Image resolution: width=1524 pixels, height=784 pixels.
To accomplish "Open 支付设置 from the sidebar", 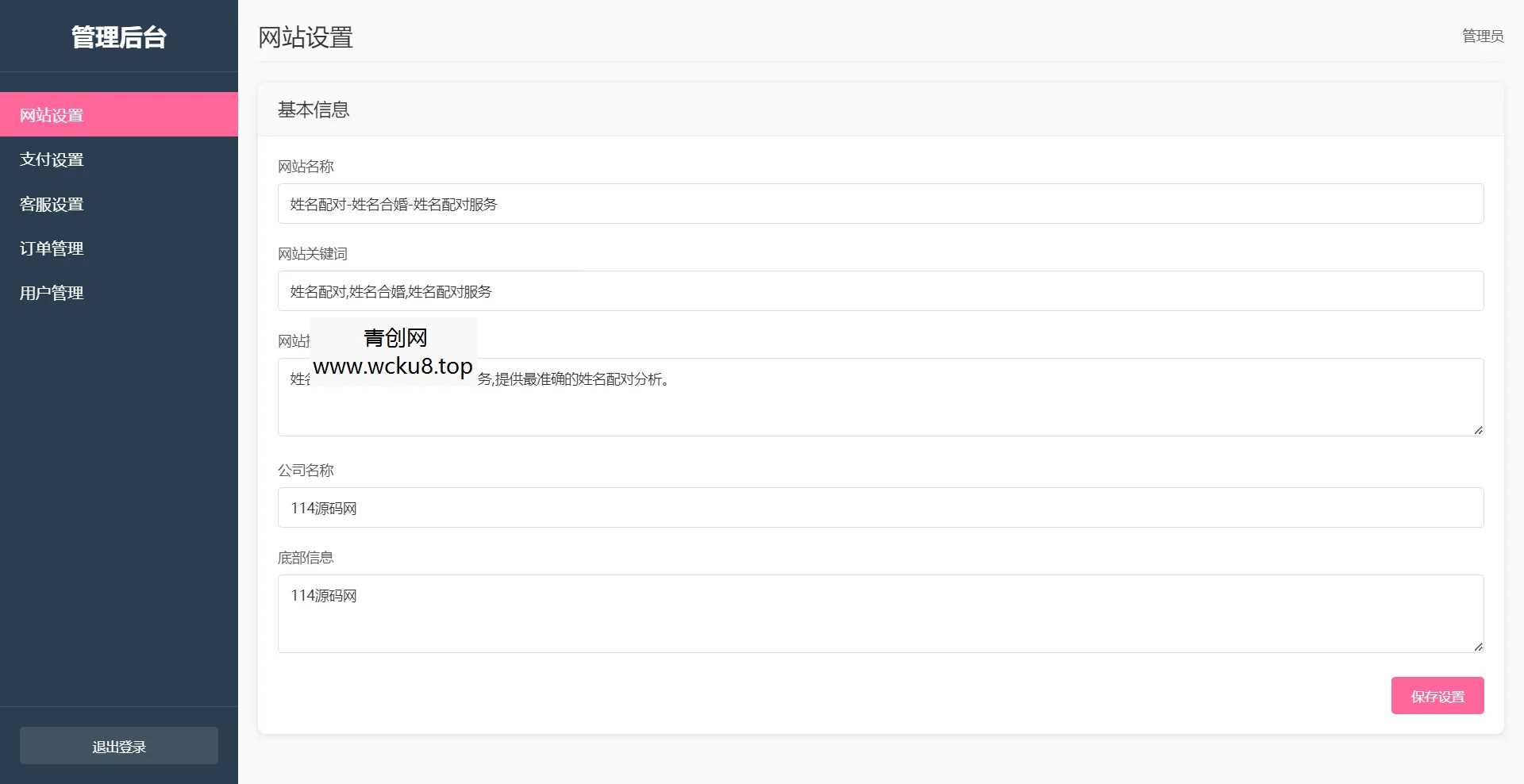I will (x=52, y=159).
